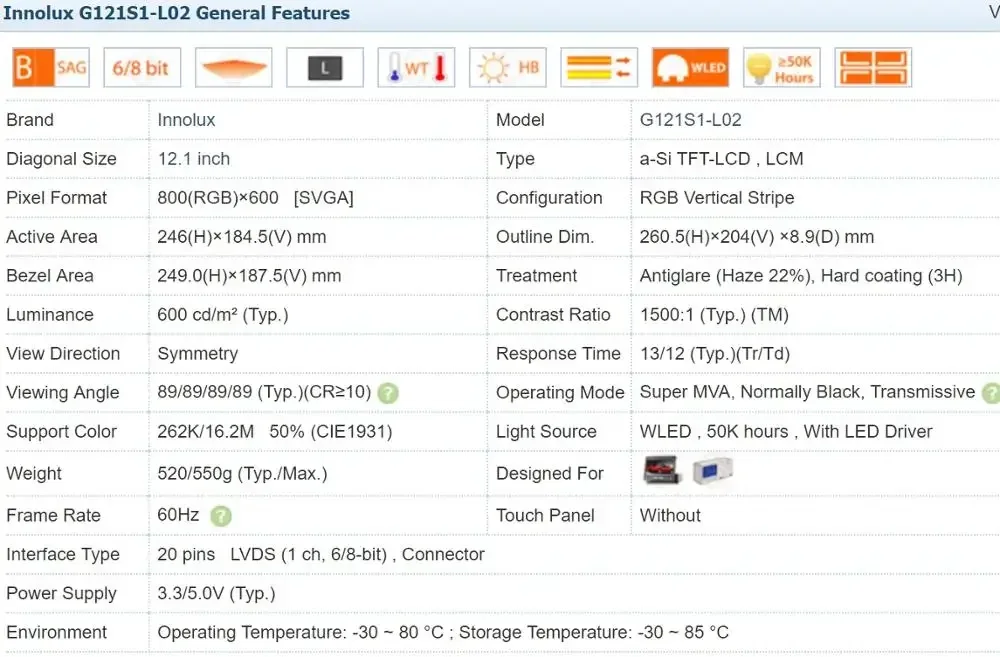Select the '12.1 inch' diagonal size value
The height and width of the screenshot is (657, 1000).
(193, 159)
